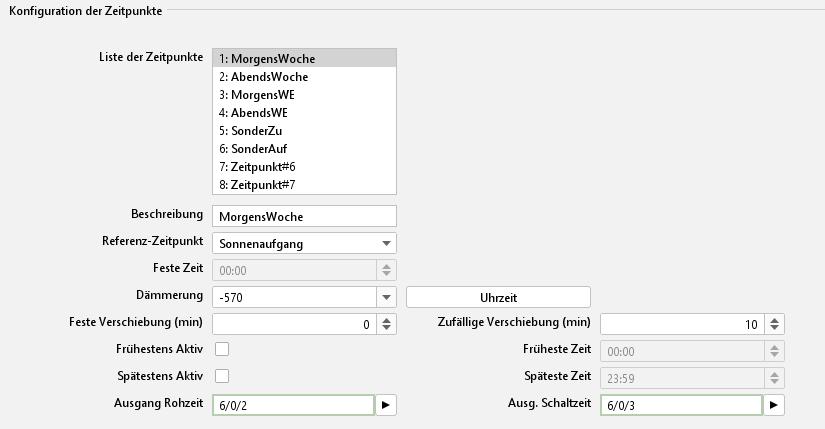Screen dimensions: 825x429
Task: Click arrow button next to Ausg. Schaltzeit
Action: click(773, 404)
